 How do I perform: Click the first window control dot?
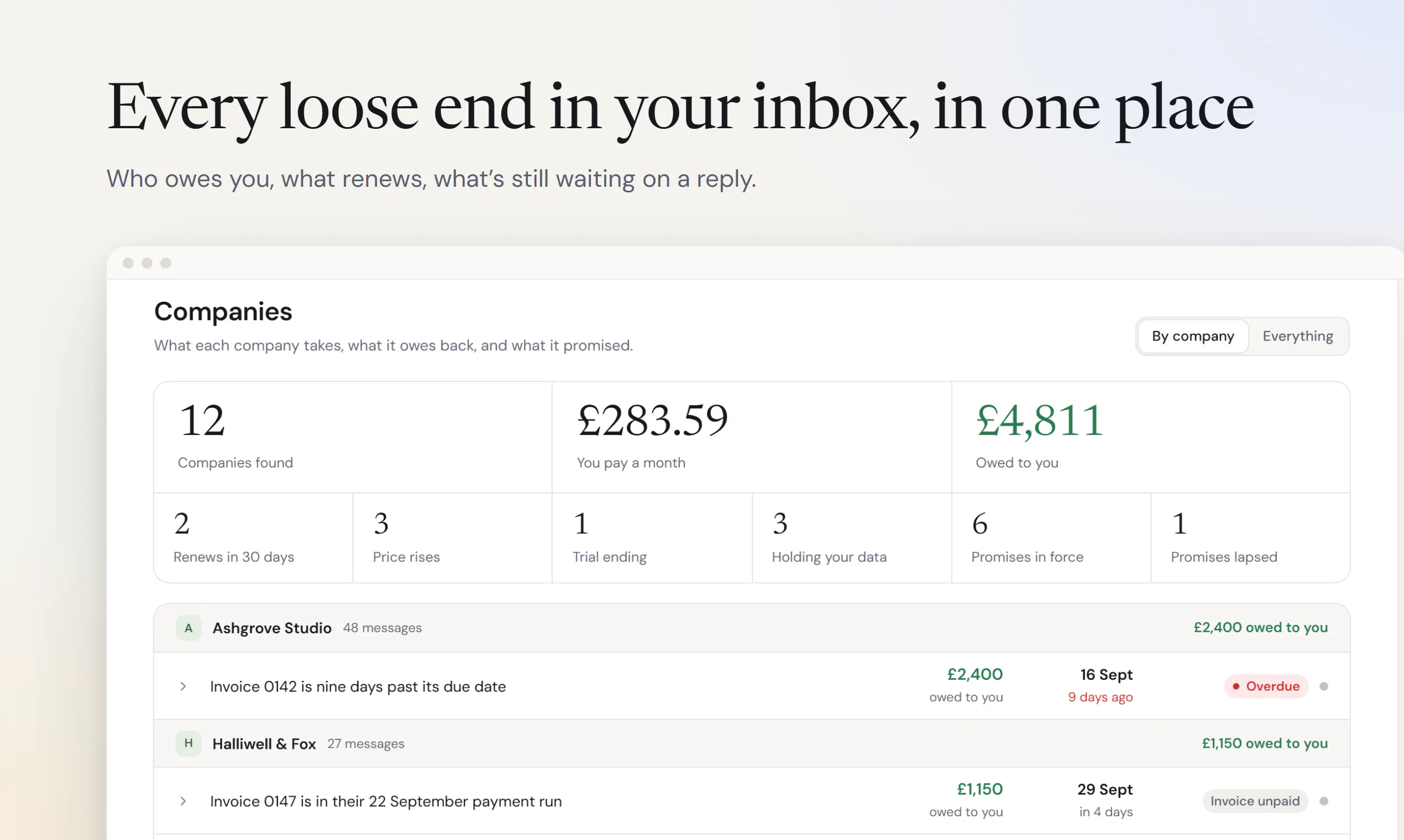[x=128, y=262]
